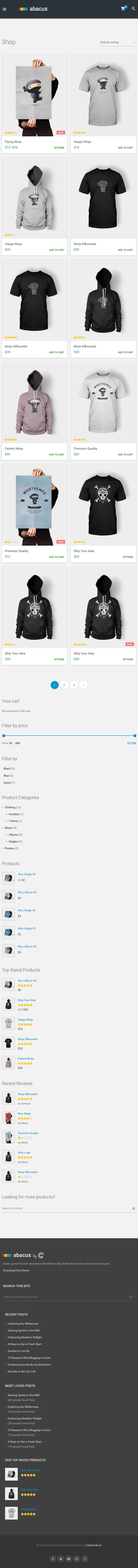Screen dimensions: 138x1568
Task: Click the footer YouTube icon
Action: (69, 1559)
